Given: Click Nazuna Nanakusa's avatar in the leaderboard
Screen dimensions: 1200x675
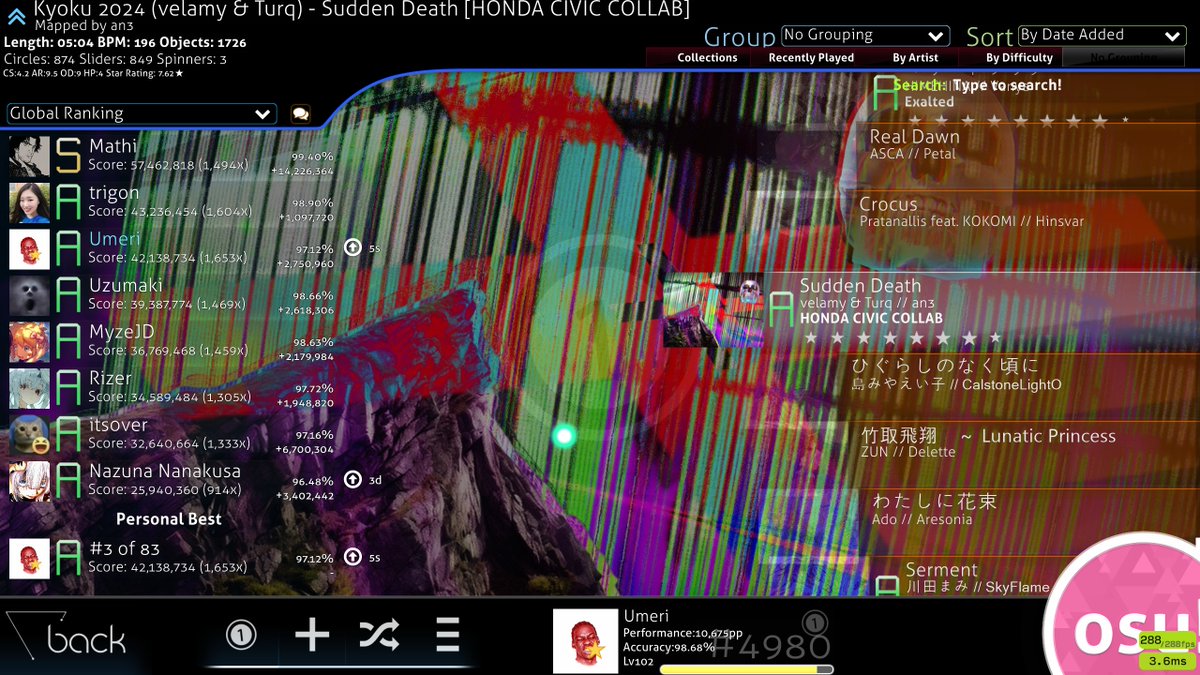Looking at the screenshot, I should 29,482.
